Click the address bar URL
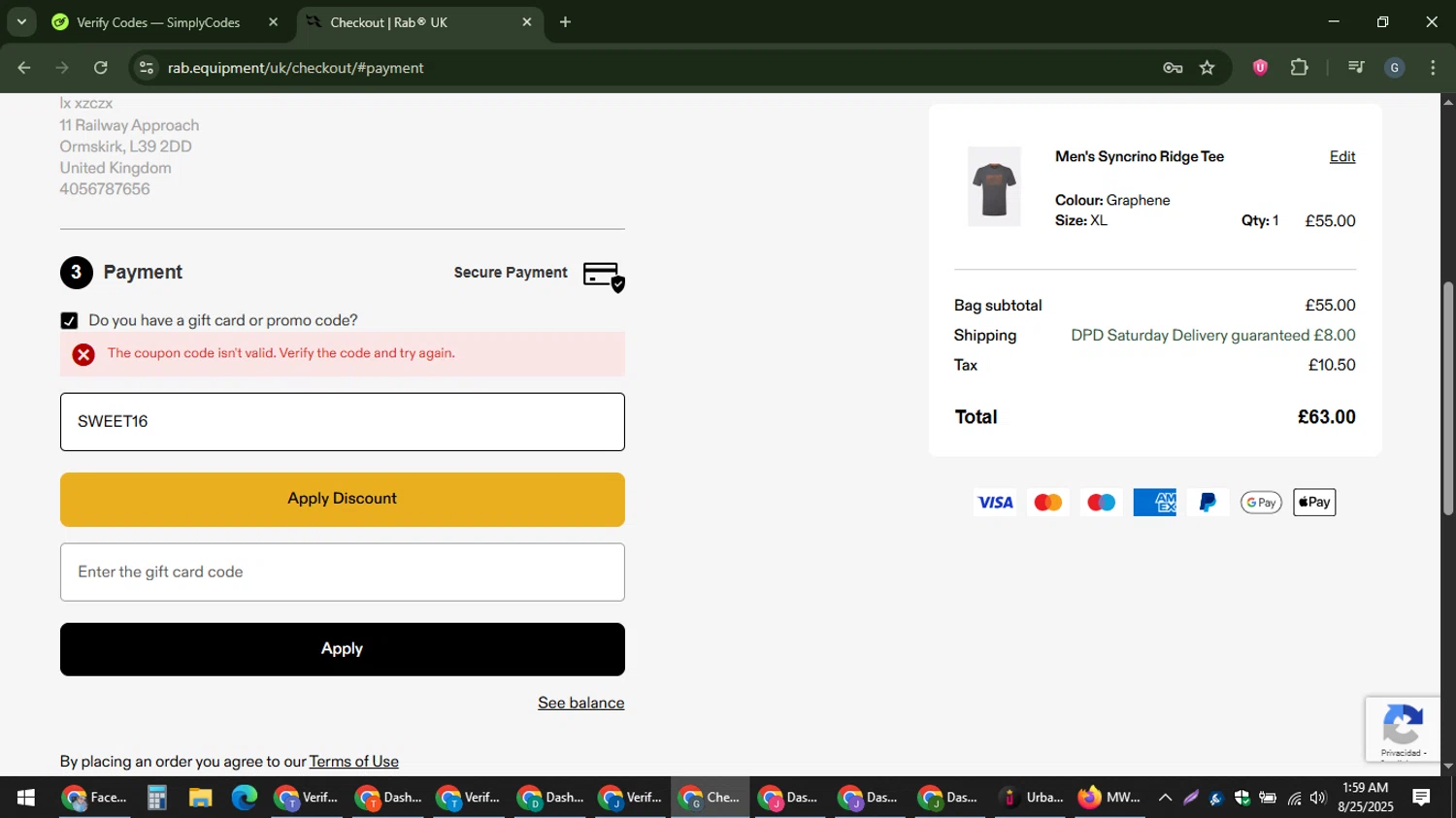The image size is (1456, 818). (295, 68)
